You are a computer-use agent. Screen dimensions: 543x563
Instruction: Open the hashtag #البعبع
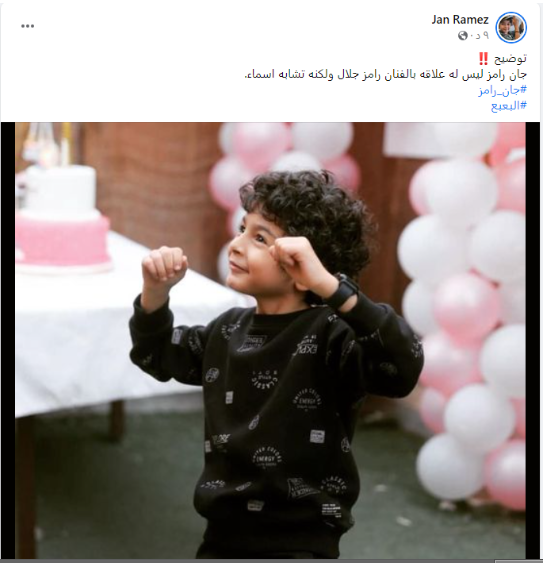tap(509, 106)
